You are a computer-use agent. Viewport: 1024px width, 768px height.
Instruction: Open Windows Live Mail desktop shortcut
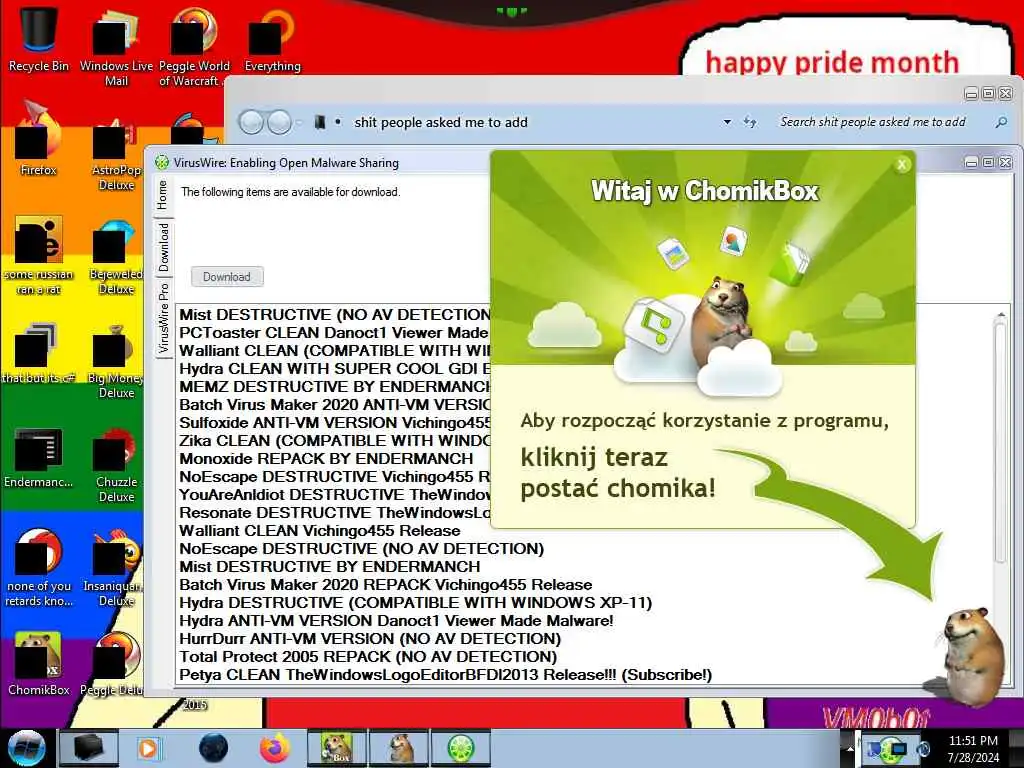(x=116, y=46)
